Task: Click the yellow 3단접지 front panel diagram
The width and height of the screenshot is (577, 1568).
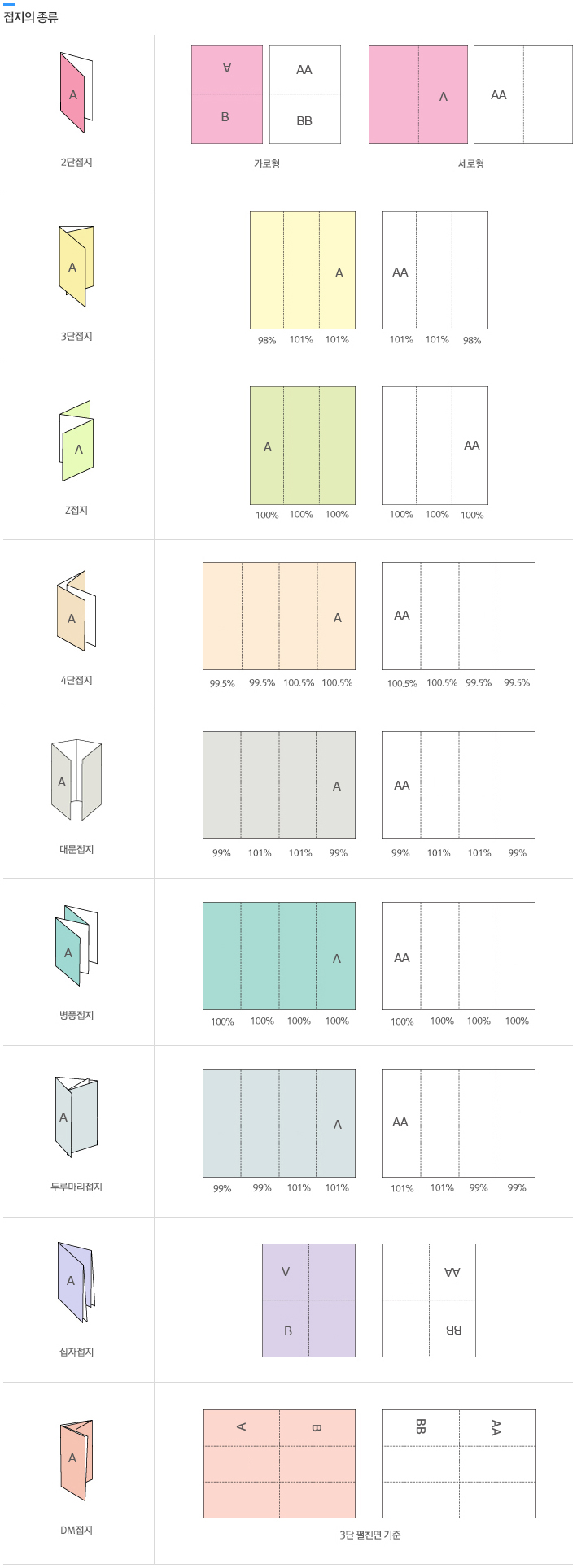Action: click(x=303, y=270)
